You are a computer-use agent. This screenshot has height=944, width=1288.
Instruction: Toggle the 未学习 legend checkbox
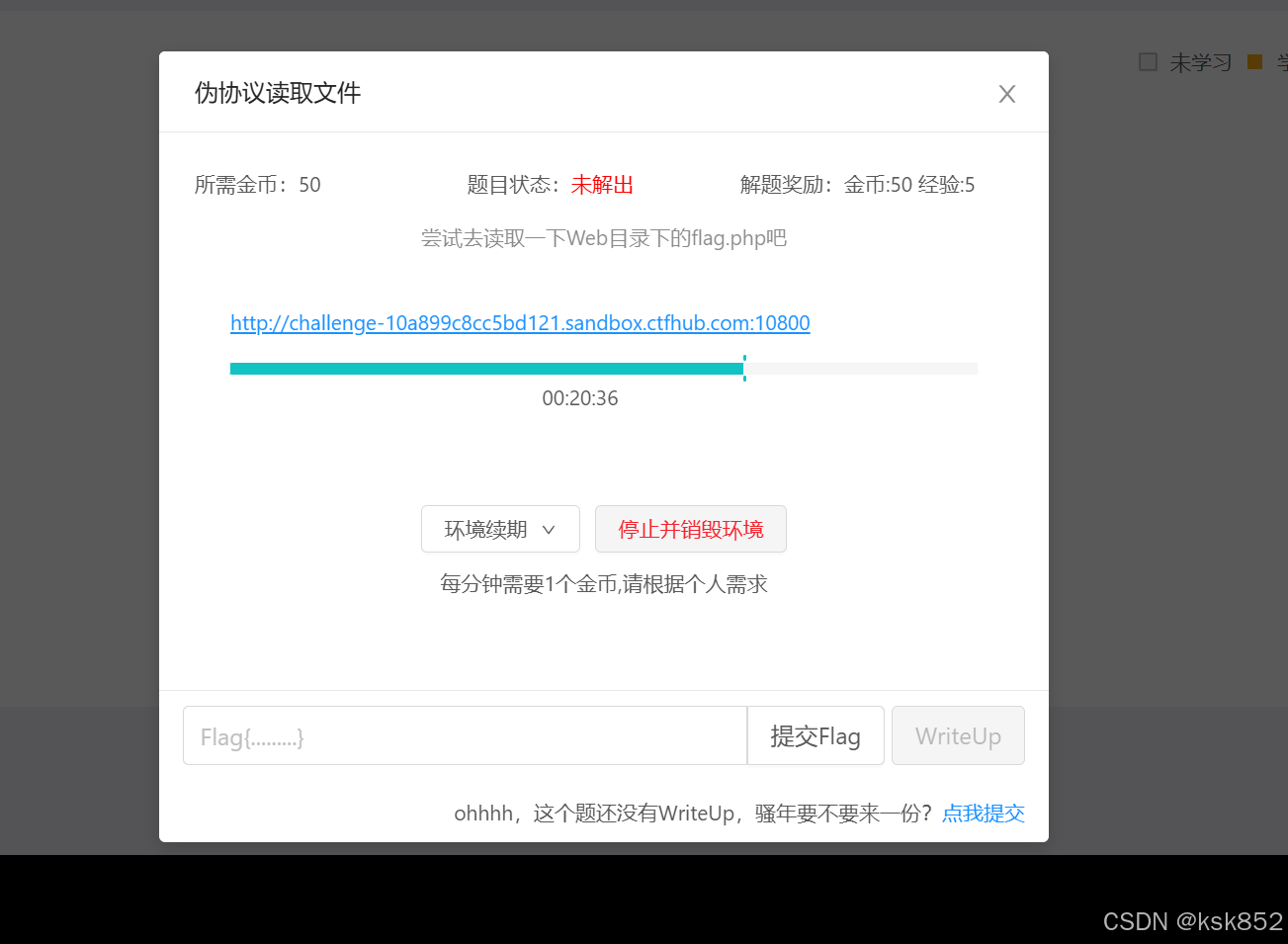pos(1148,61)
